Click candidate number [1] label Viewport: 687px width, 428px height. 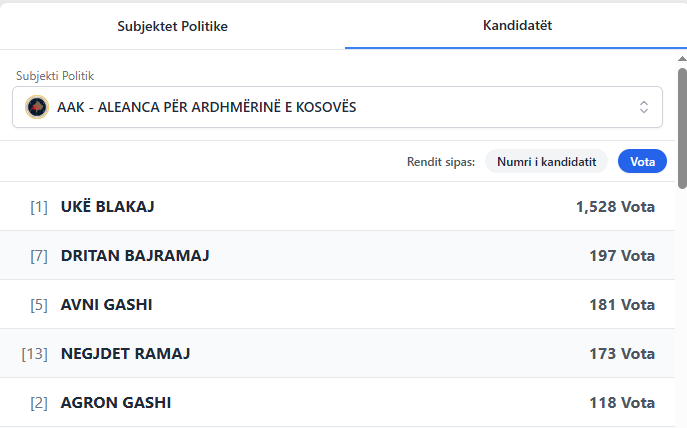pos(39,207)
